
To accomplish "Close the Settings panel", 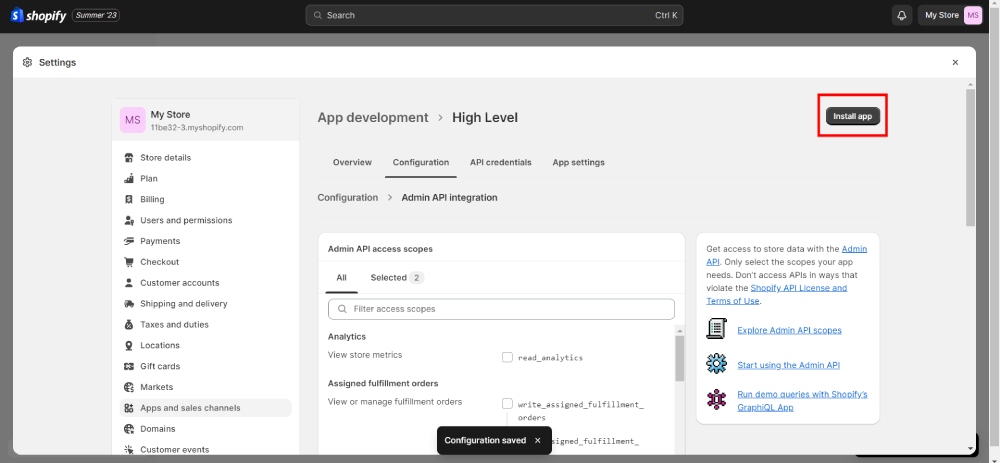I will tap(955, 62).
